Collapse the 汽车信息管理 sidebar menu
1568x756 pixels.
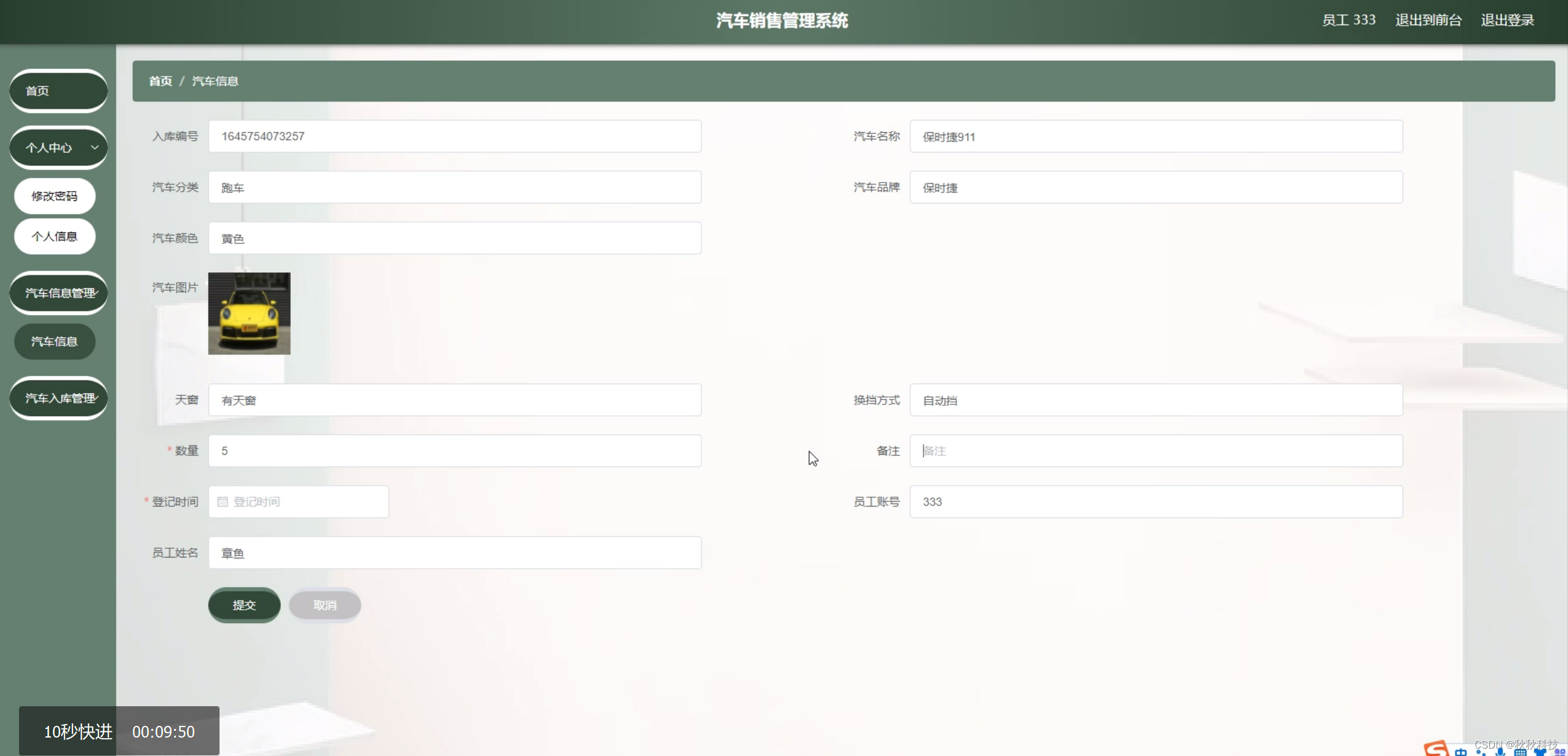(59, 293)
